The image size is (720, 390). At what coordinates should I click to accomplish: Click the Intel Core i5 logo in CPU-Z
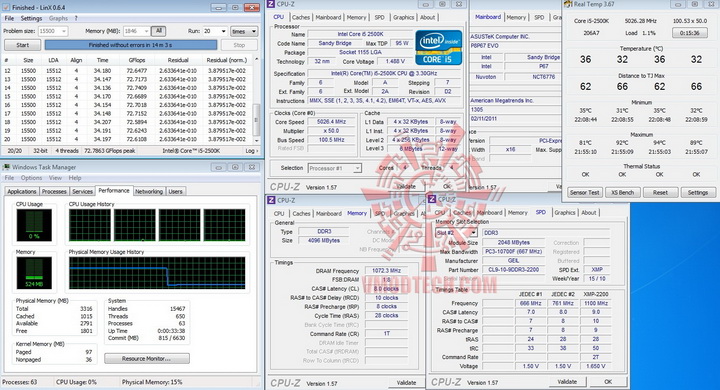pyautogui.click(x=438, y=47)
